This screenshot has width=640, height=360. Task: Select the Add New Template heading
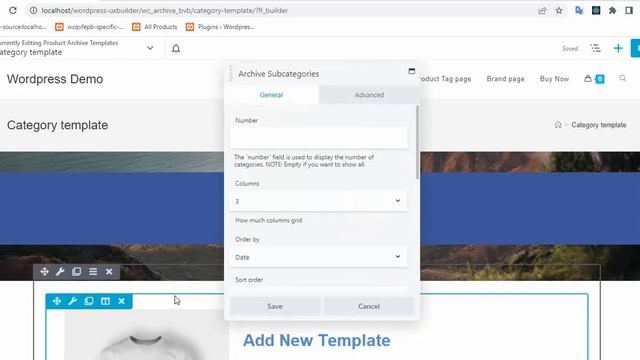coord(317,340)
